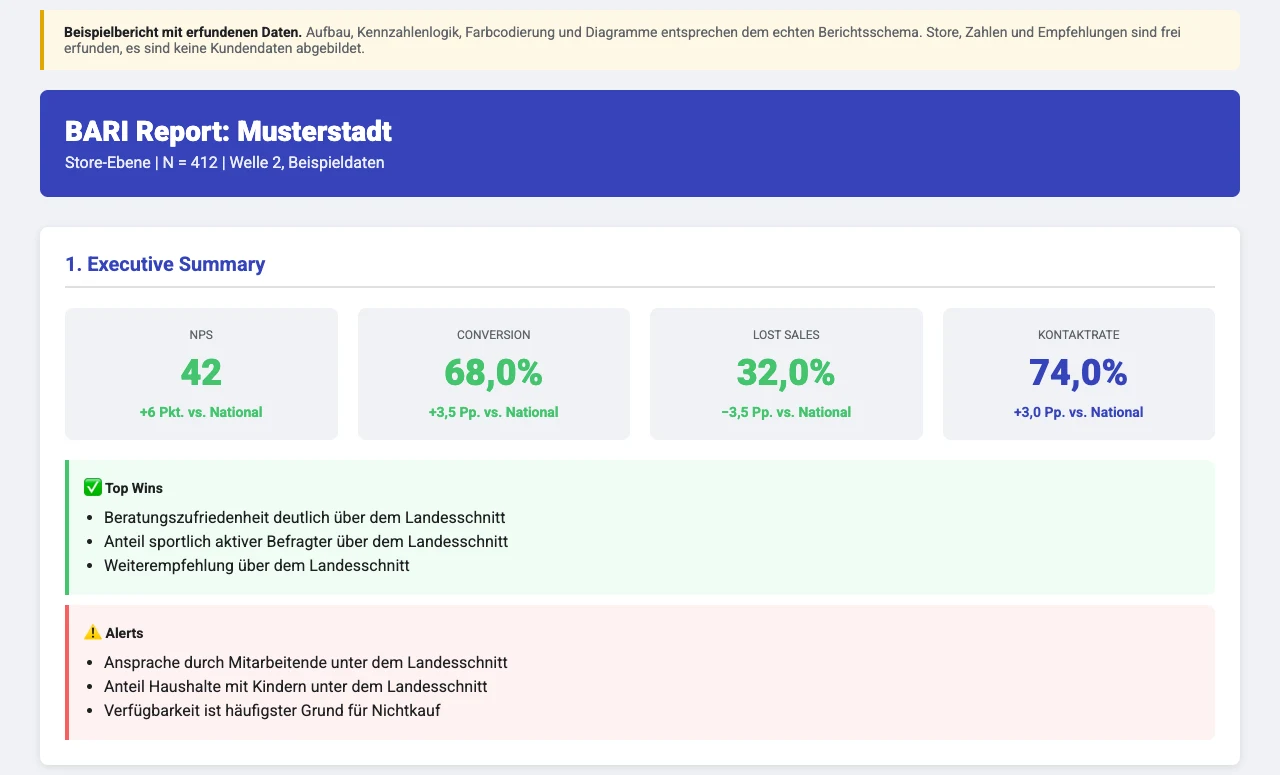
Task: Click "−3,5 Pp. vs. National" in the Lost Sales card
Action: click(x=786, y=412)
